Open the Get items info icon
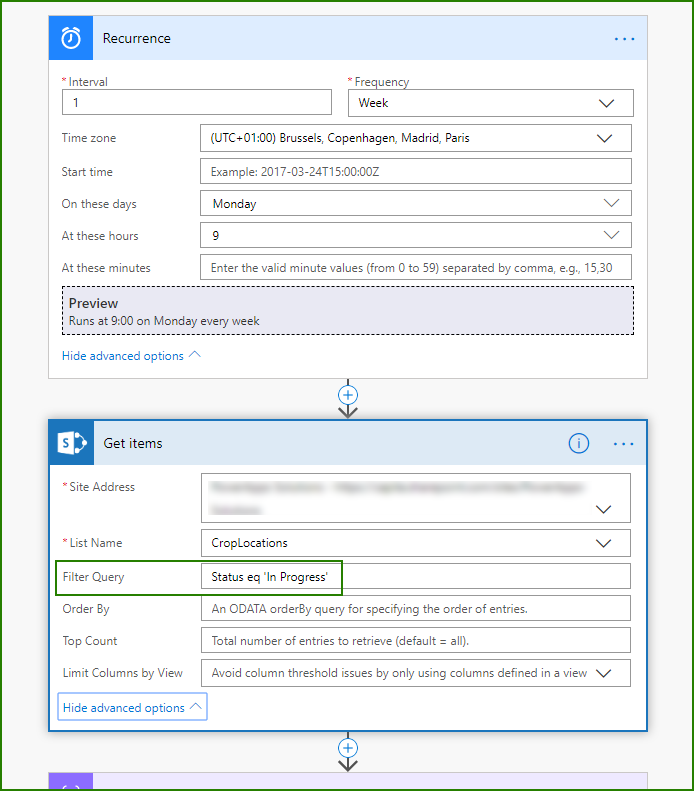 [579, 443]
